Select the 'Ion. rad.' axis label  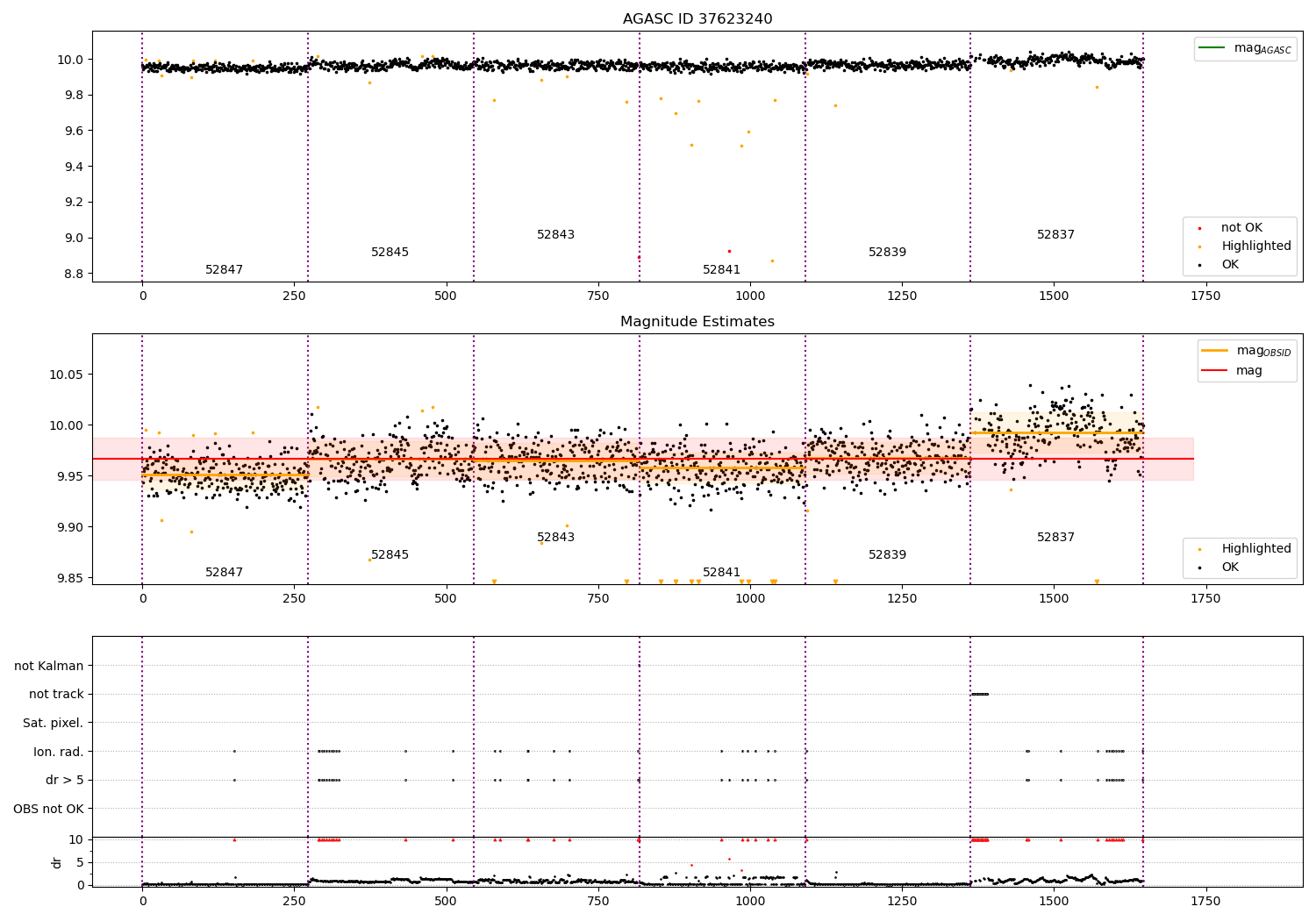point(59,752)
